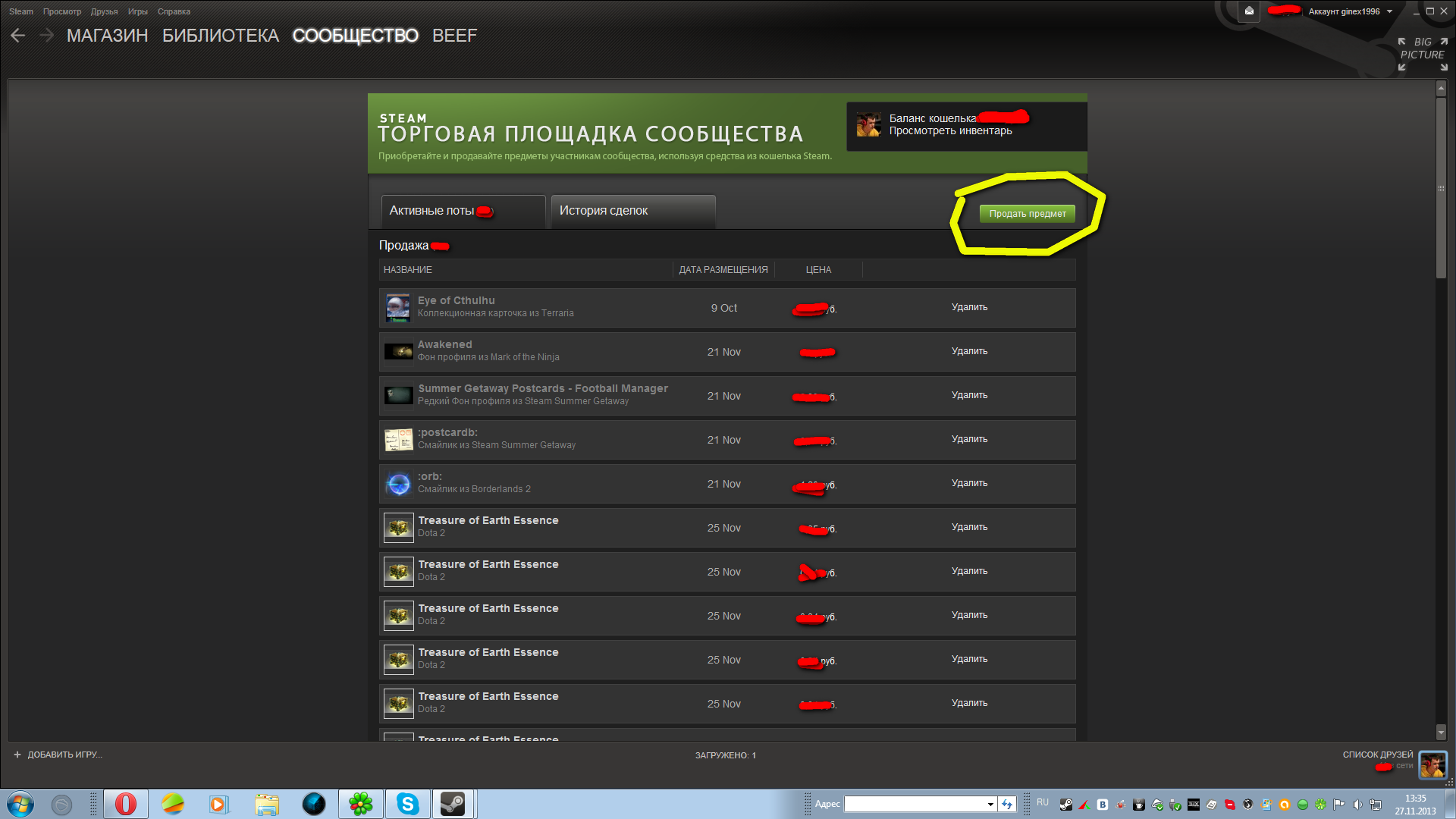Click the ЦЕНА column header
This screenshot has height=819, width=1456.
[818, 270]
